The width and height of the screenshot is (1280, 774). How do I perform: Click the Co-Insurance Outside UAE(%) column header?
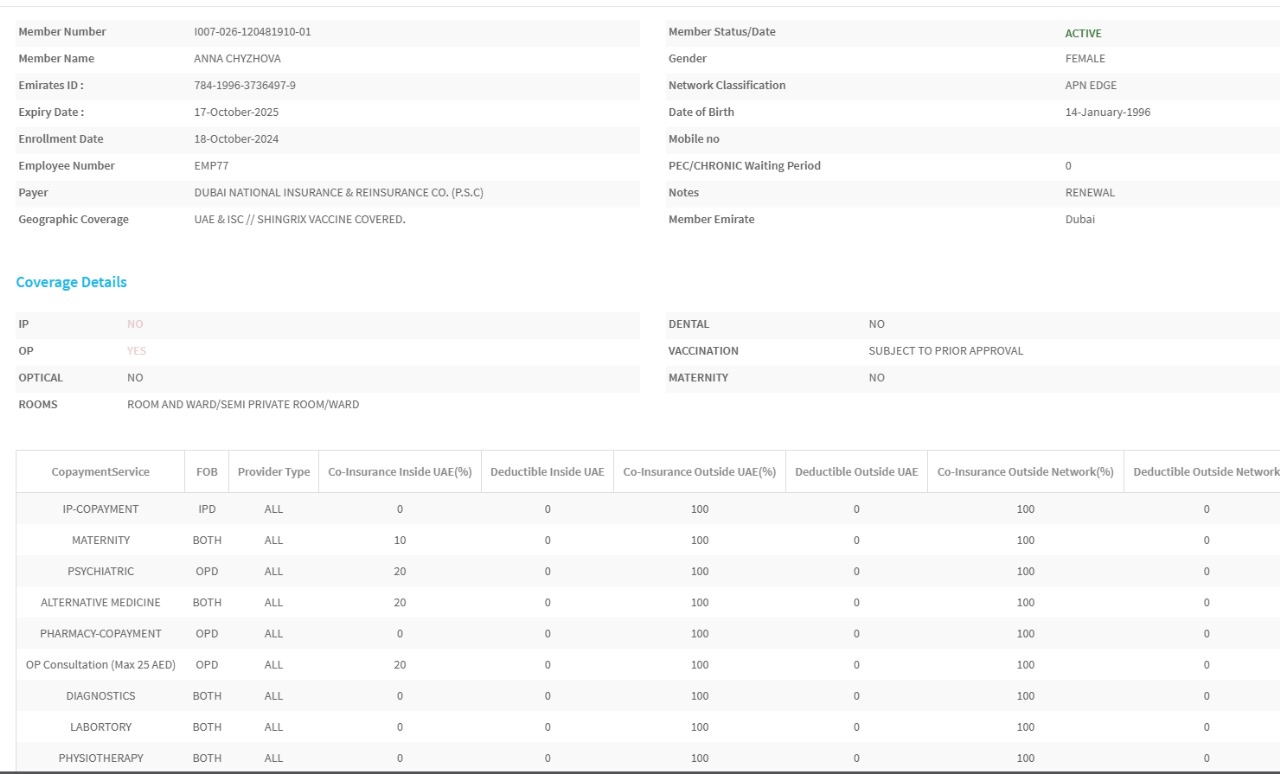[x=700, y=472]
